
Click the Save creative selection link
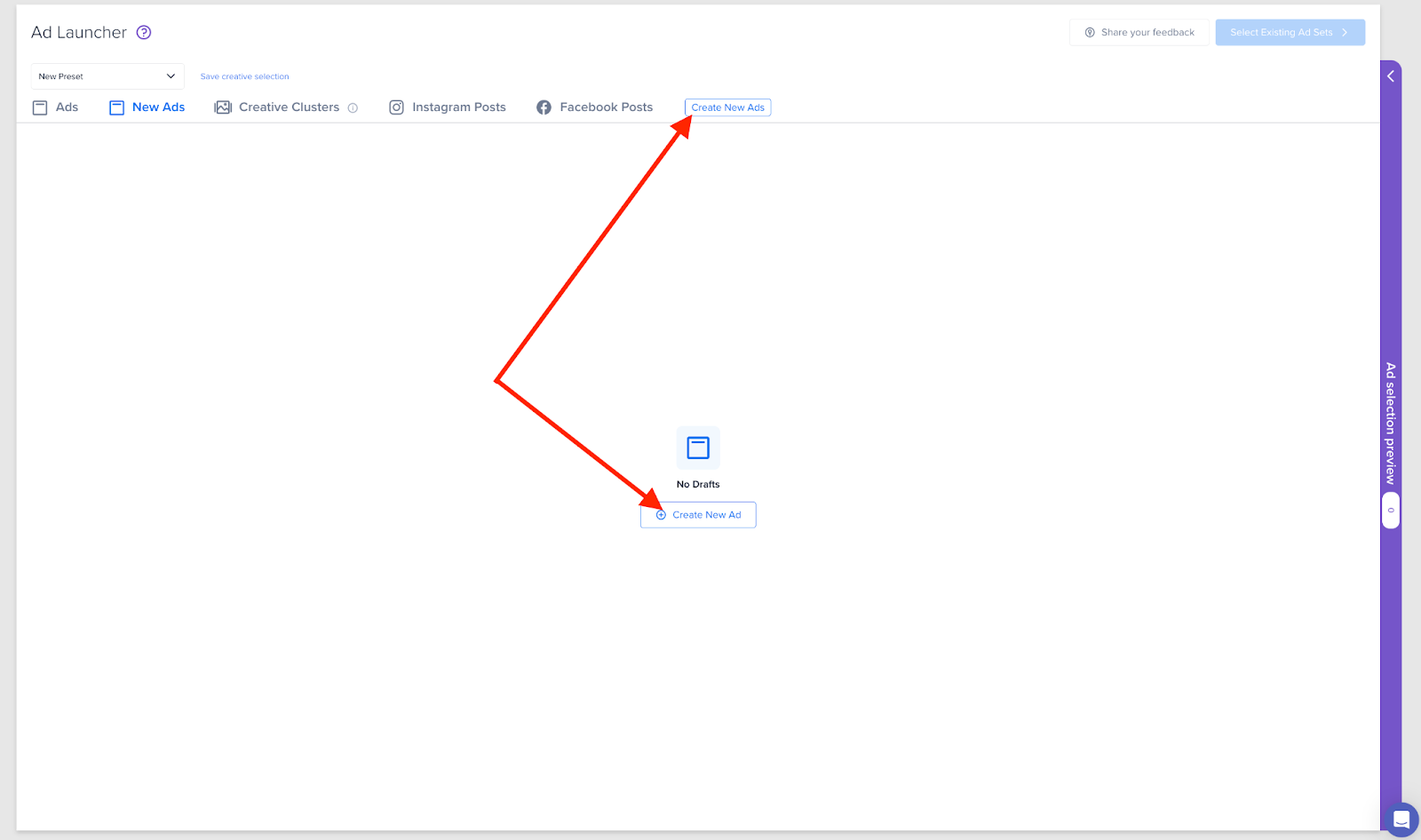click(244, 76)
